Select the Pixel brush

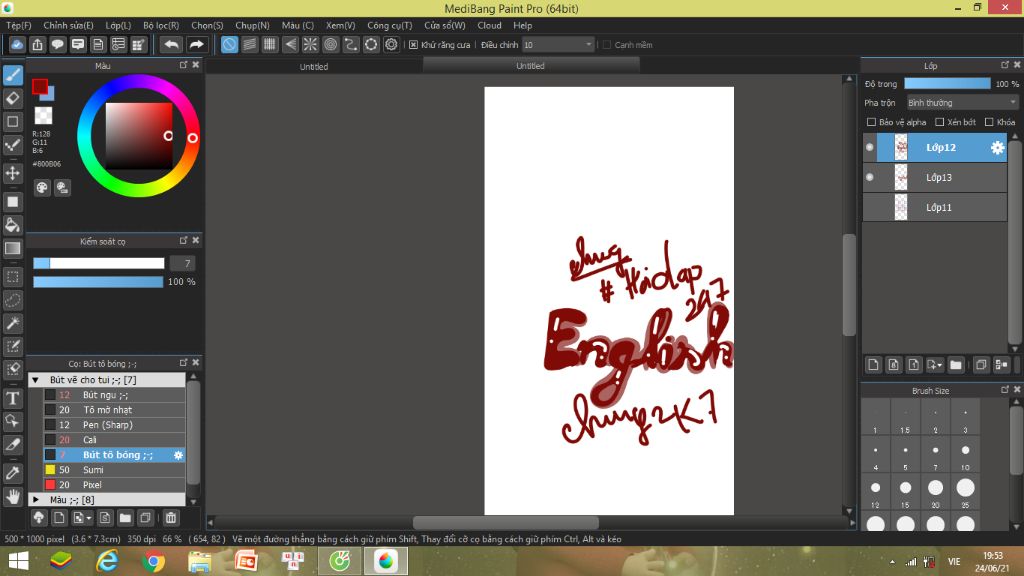click(x=114, y=485)
